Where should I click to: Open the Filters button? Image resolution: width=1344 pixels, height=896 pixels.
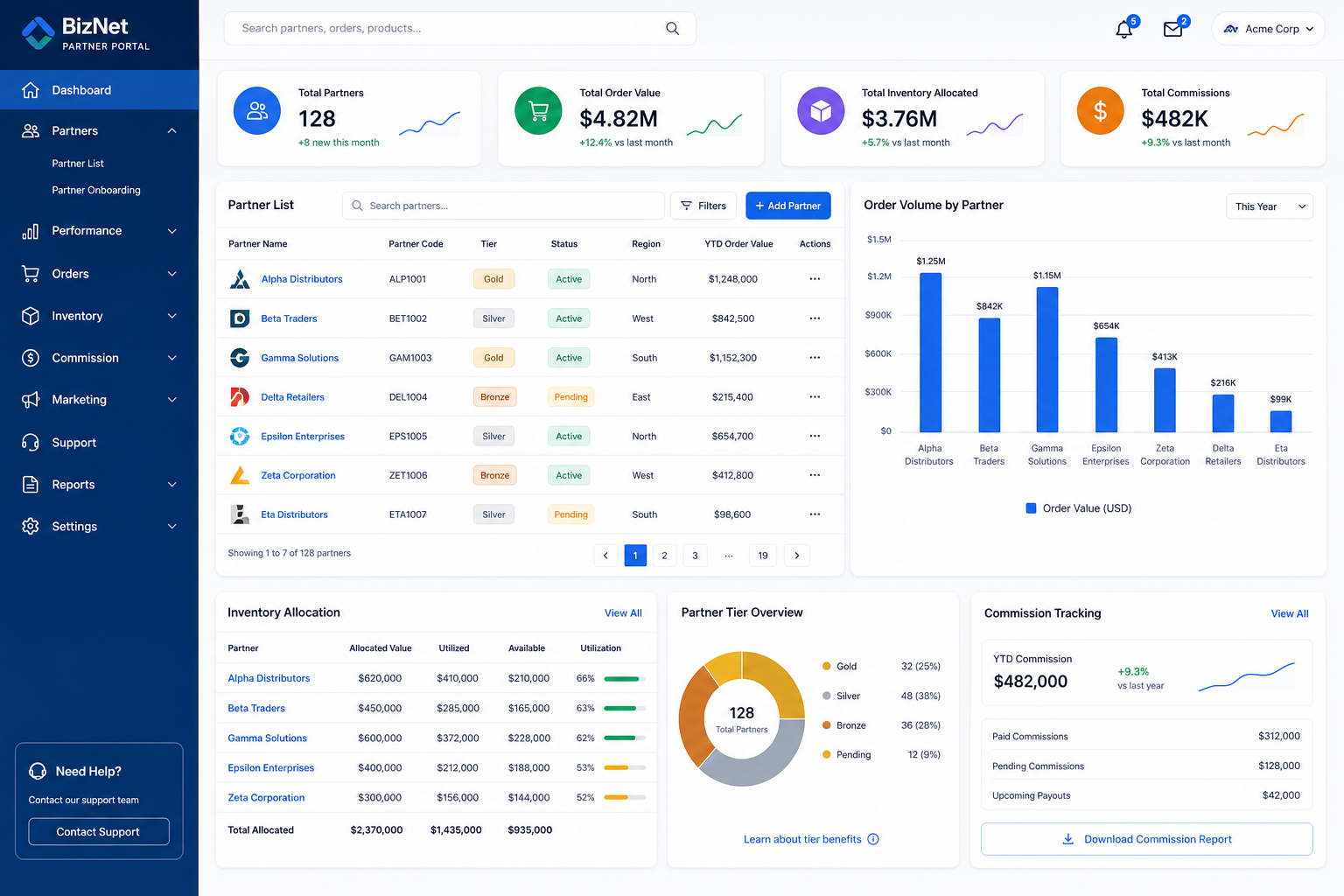(703, 206)
